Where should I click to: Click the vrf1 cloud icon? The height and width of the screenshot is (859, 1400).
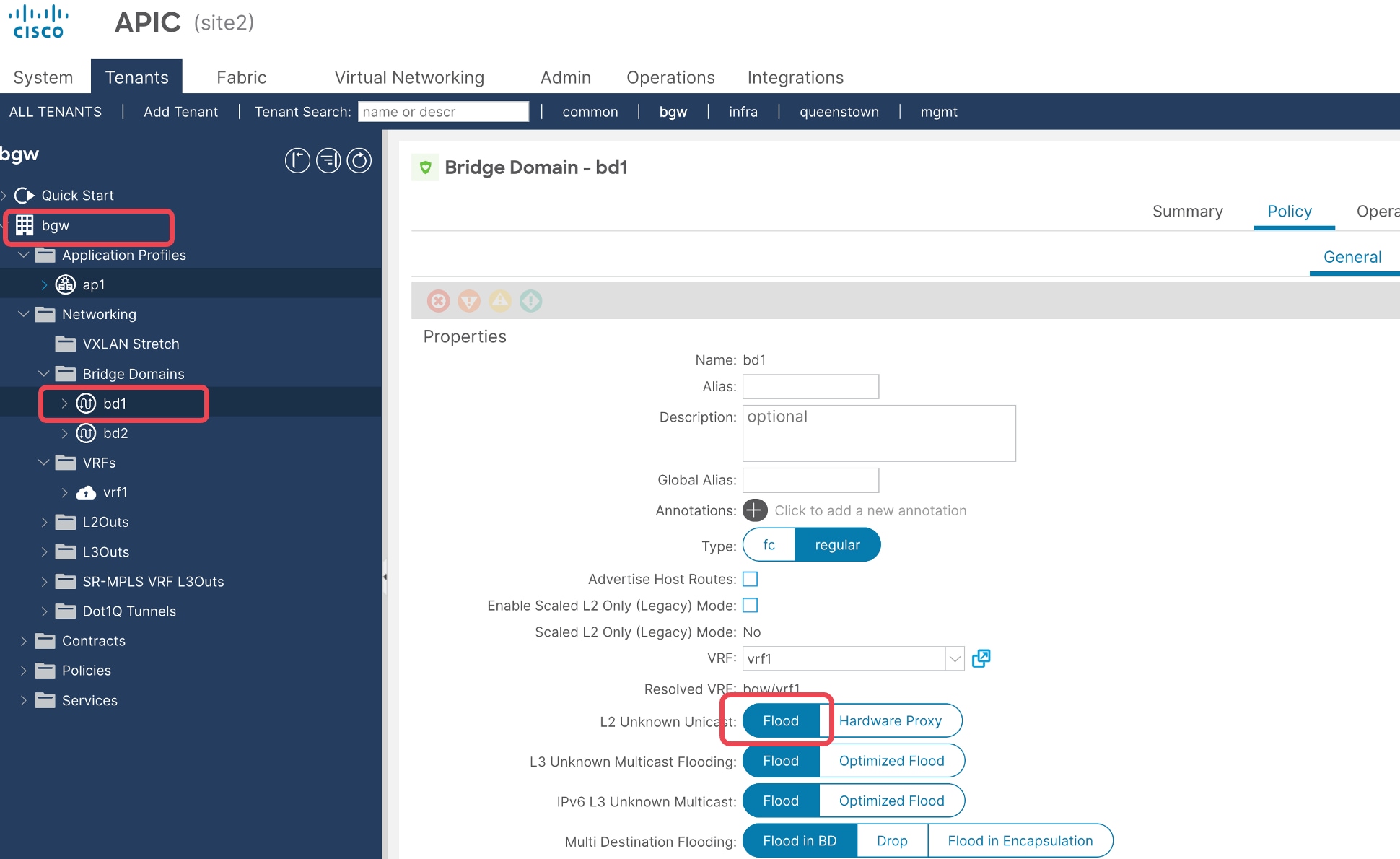click(x=86, y=492)
